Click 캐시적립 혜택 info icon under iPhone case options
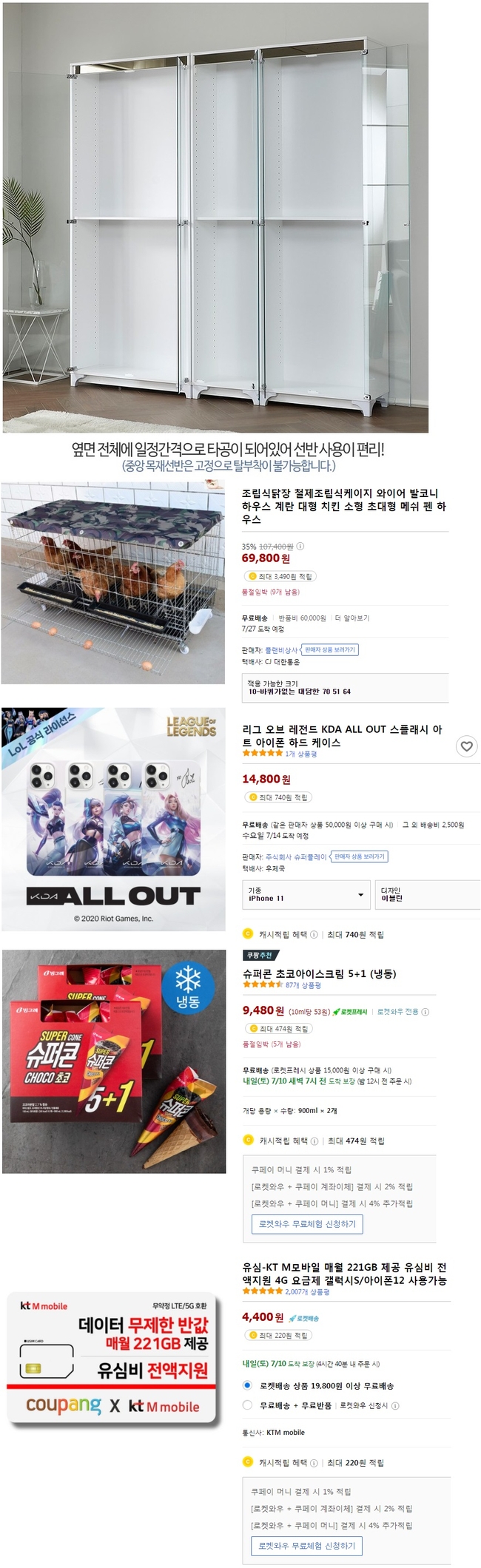Viewport: 481px width, 1568px height. tap(314, 934)
